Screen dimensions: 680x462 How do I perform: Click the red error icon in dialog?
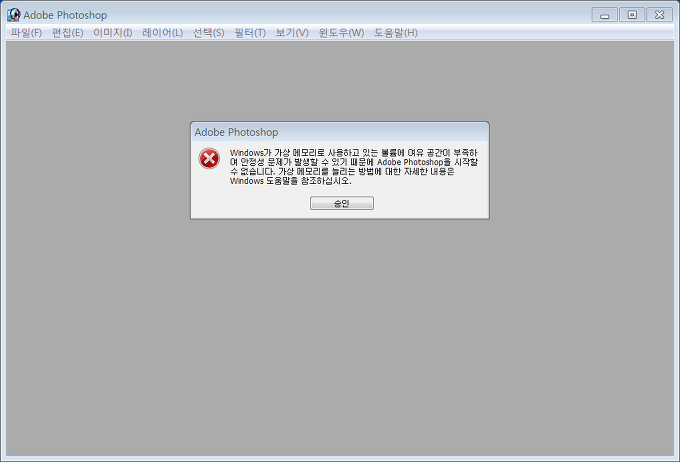209,158
